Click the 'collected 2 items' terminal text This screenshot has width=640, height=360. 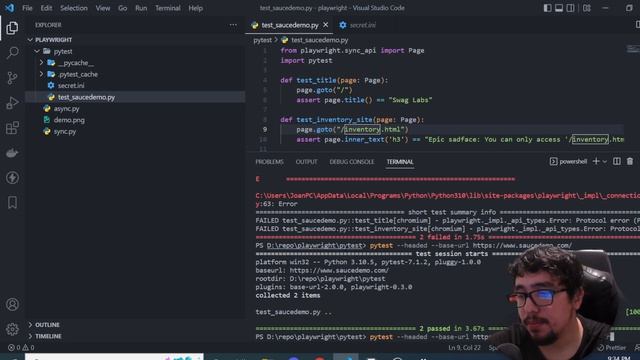tap(288, 296)
